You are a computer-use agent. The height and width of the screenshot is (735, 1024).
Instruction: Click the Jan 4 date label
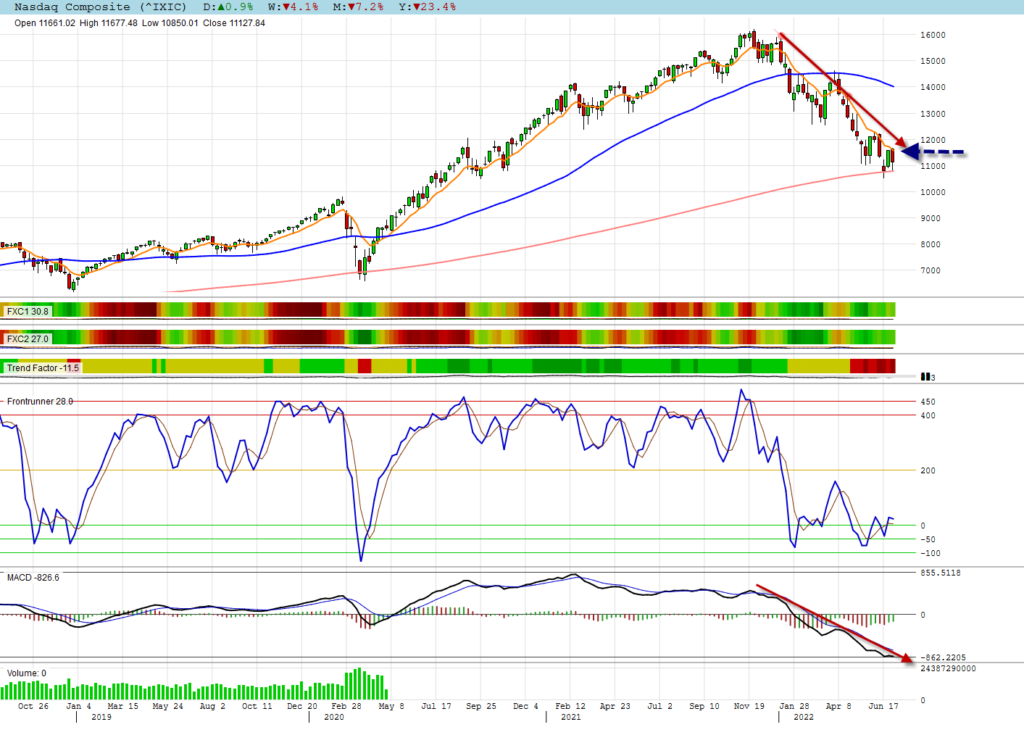[x=79, y=706]
